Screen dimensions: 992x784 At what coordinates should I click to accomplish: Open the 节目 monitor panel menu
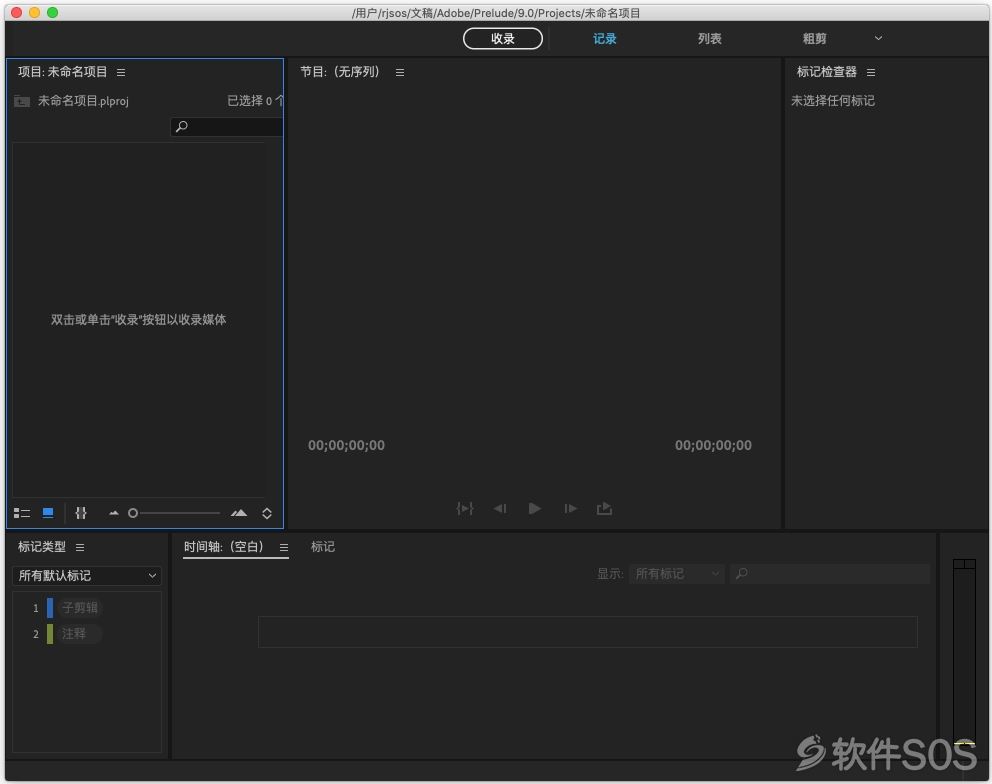coord(400,73)
